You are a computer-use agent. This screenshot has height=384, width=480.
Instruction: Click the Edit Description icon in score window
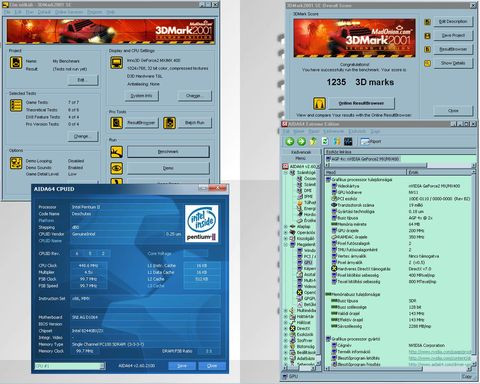coord(427,22)
